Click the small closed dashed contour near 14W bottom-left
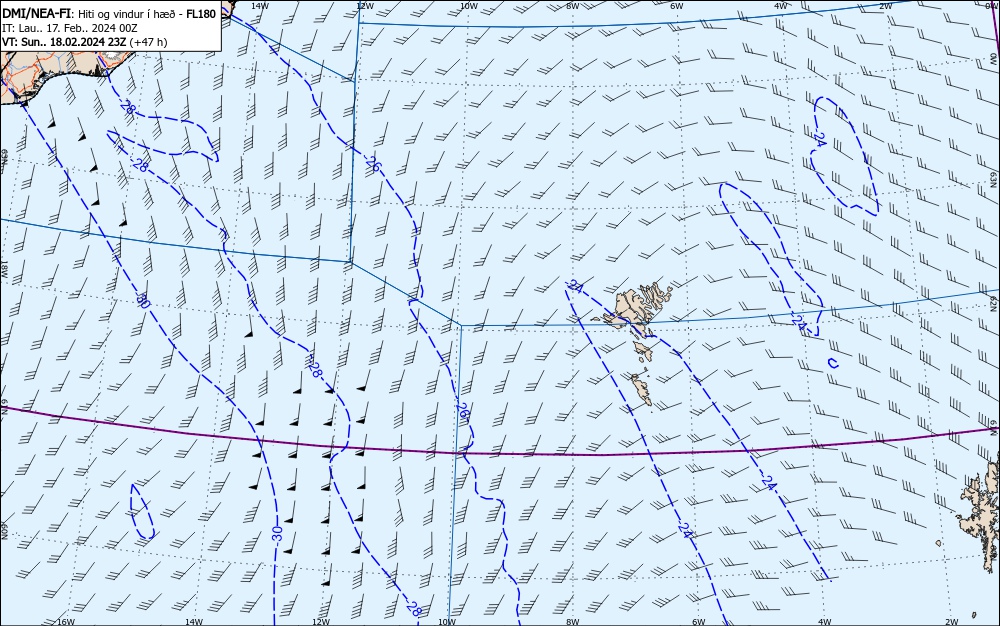This screenshot has height=626, width=1000. tap(142, 511)
